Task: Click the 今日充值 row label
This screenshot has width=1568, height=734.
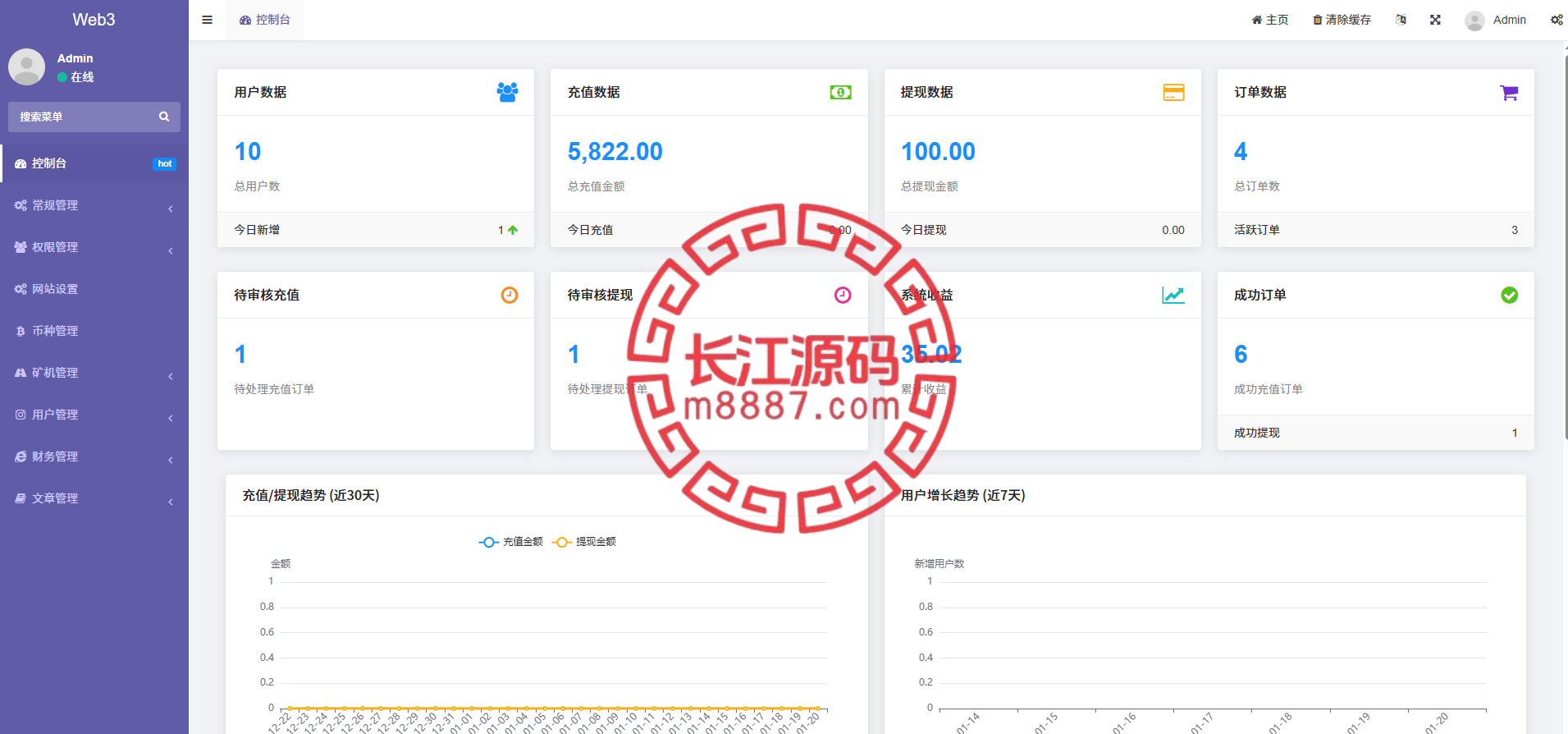Action: (590, 230)
